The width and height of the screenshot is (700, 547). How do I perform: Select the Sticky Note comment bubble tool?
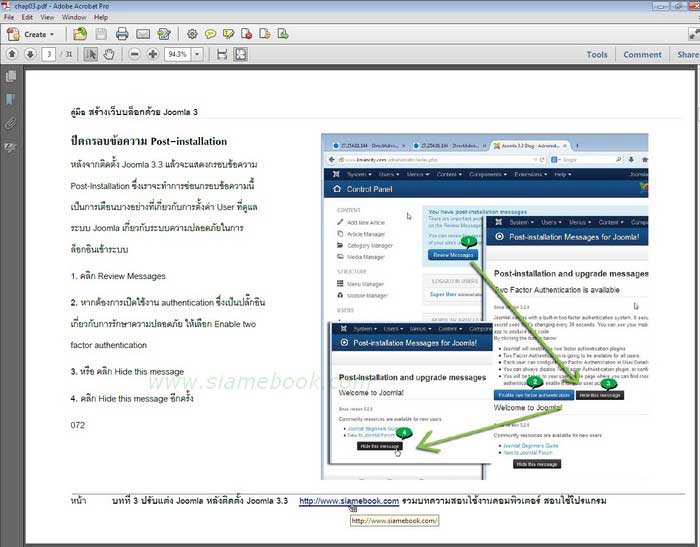click(x=210, y=34)
